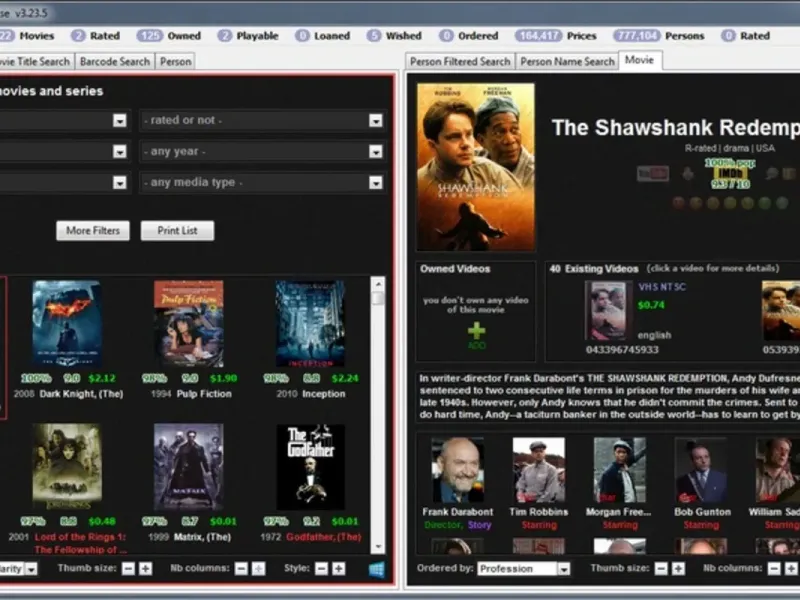The image size is (800, 600).
Task: Open Person Name Search tab
Action: pyautogui.click(x=567, y=62)
